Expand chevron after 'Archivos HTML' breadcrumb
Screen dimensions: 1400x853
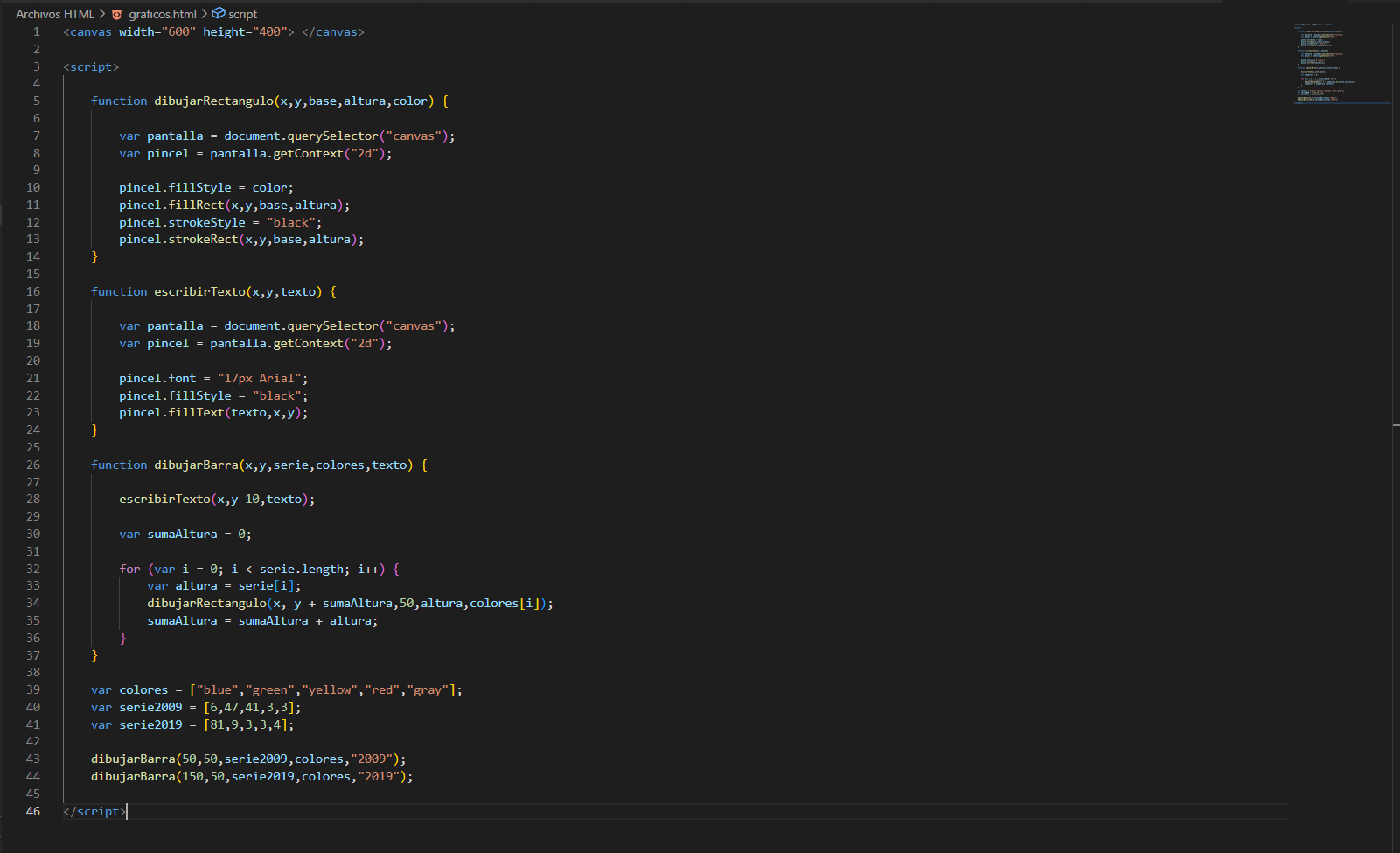click(102, 14)
